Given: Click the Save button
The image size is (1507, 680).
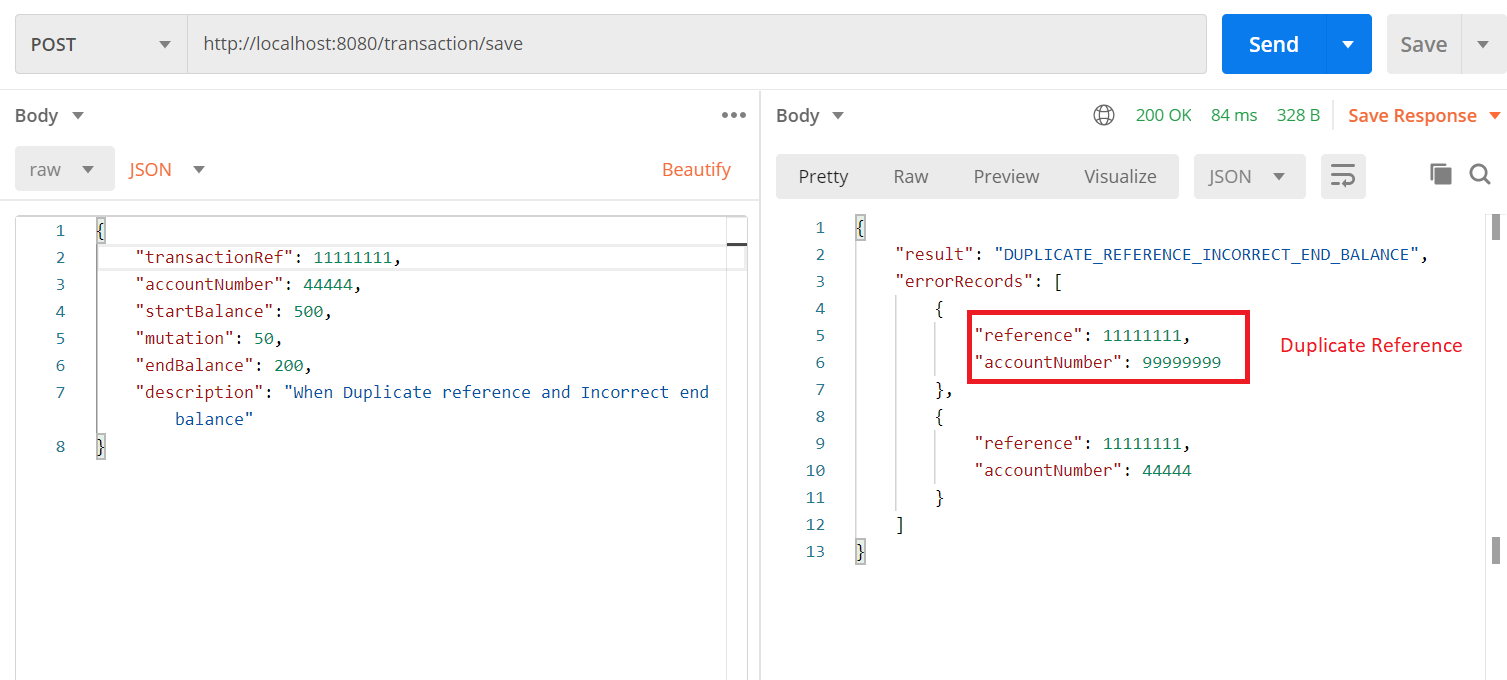Looking at the screenshot, I should point(1424,44).
